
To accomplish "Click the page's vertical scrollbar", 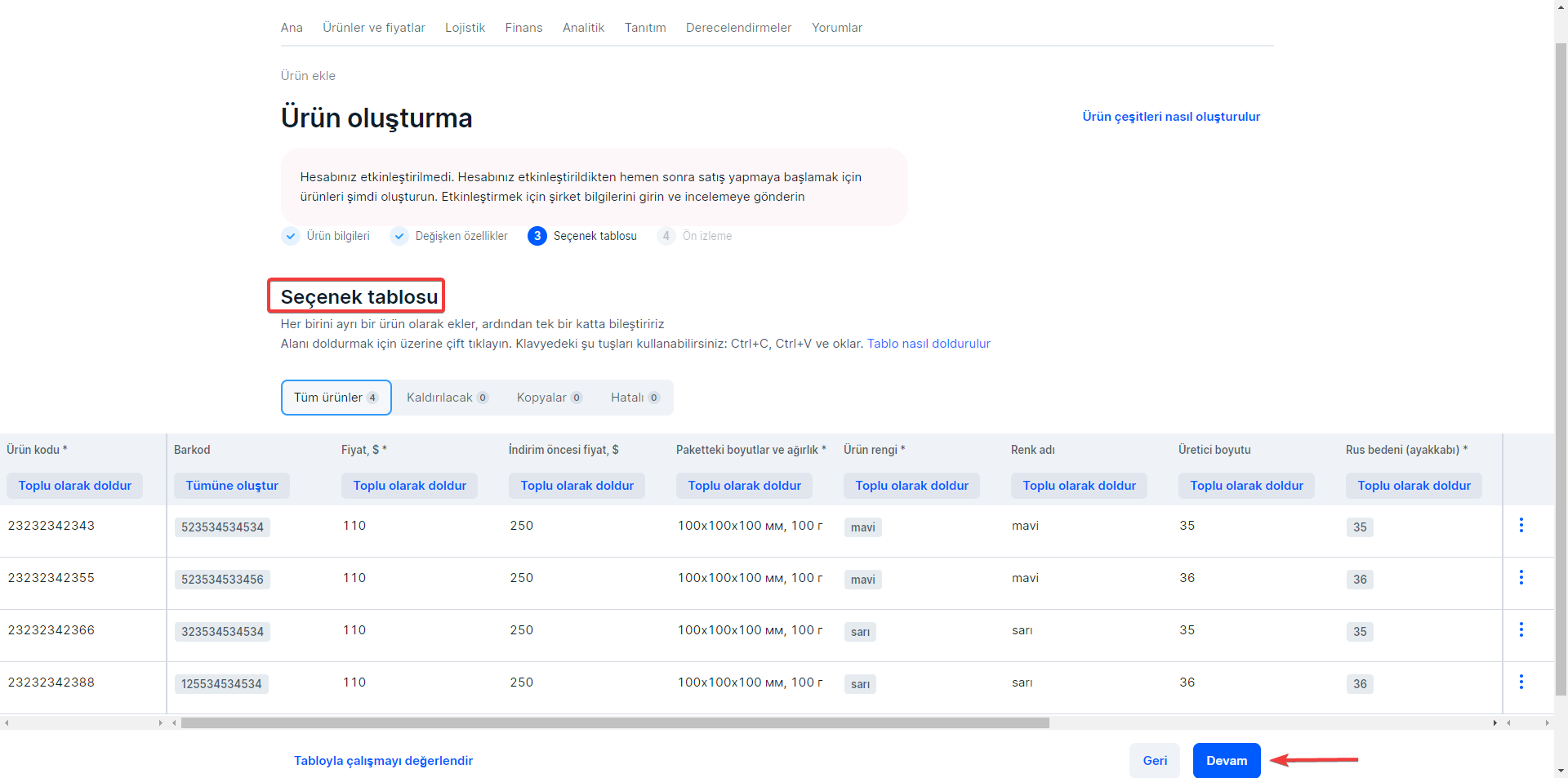I will [1561, 367].
